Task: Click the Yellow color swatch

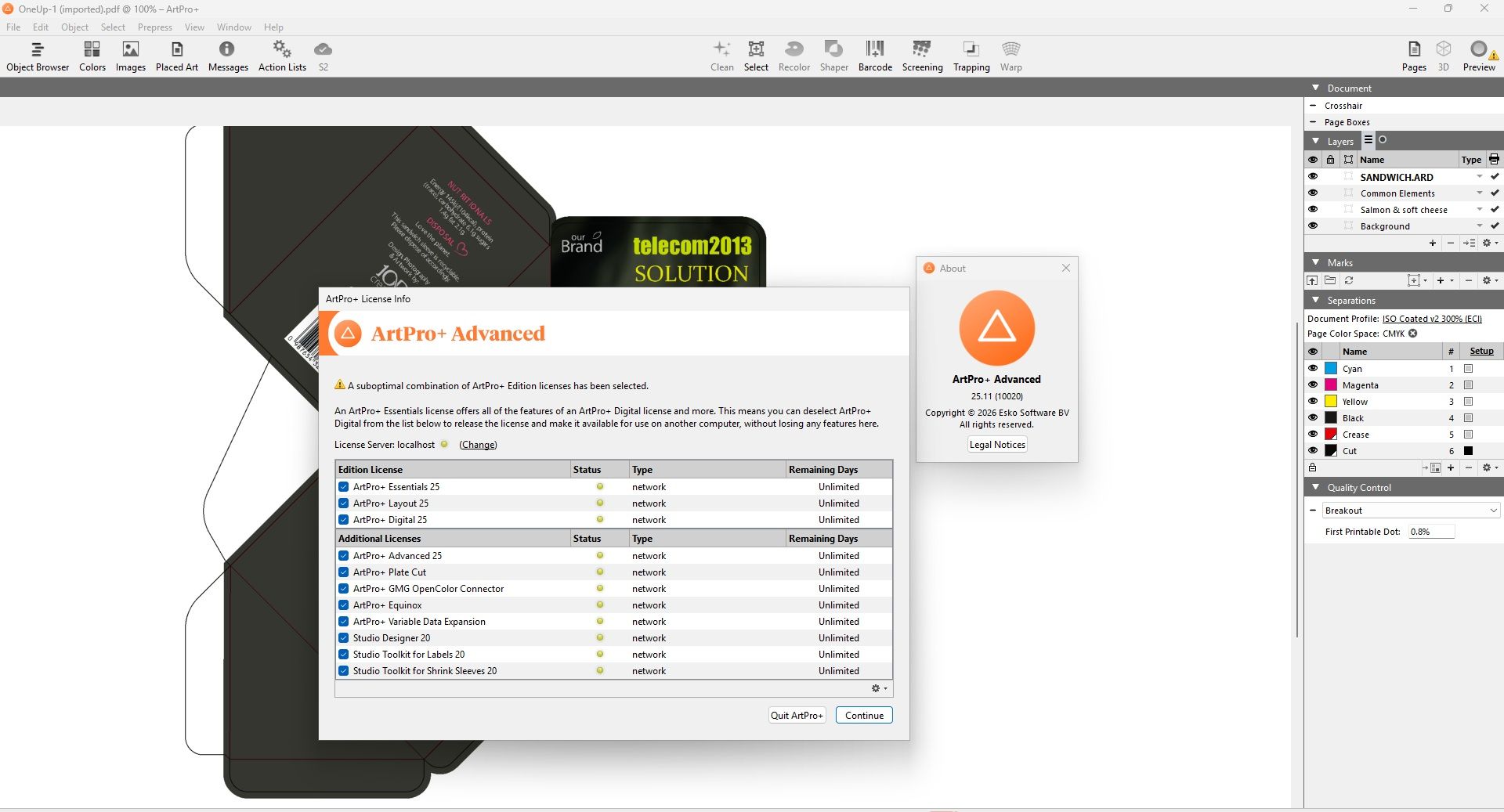Action: tap(1331, 402)
